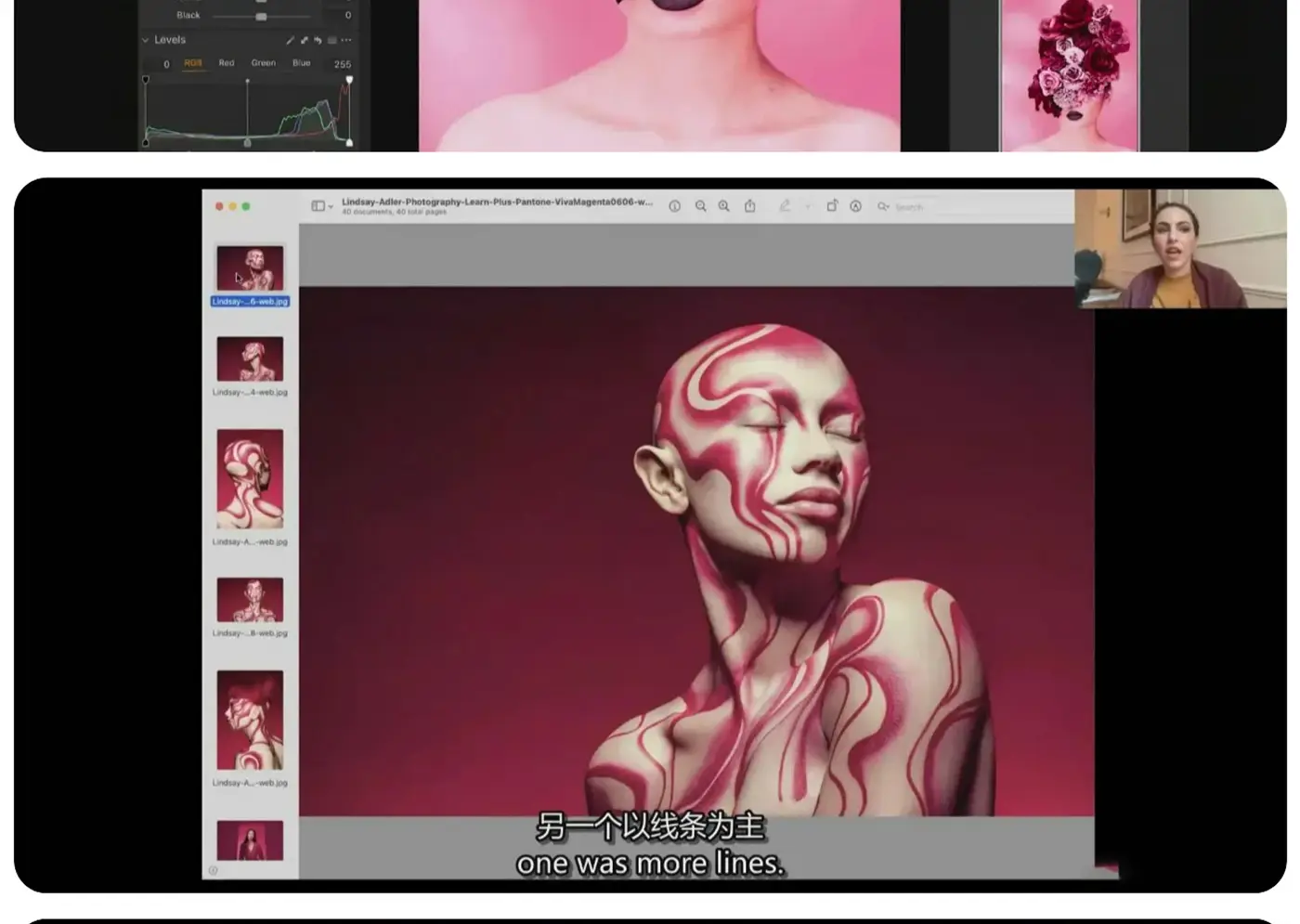This screenshot has width=1300, height=924.
Task: Click the Levels highlight input value 255
Action: [343, 64]
